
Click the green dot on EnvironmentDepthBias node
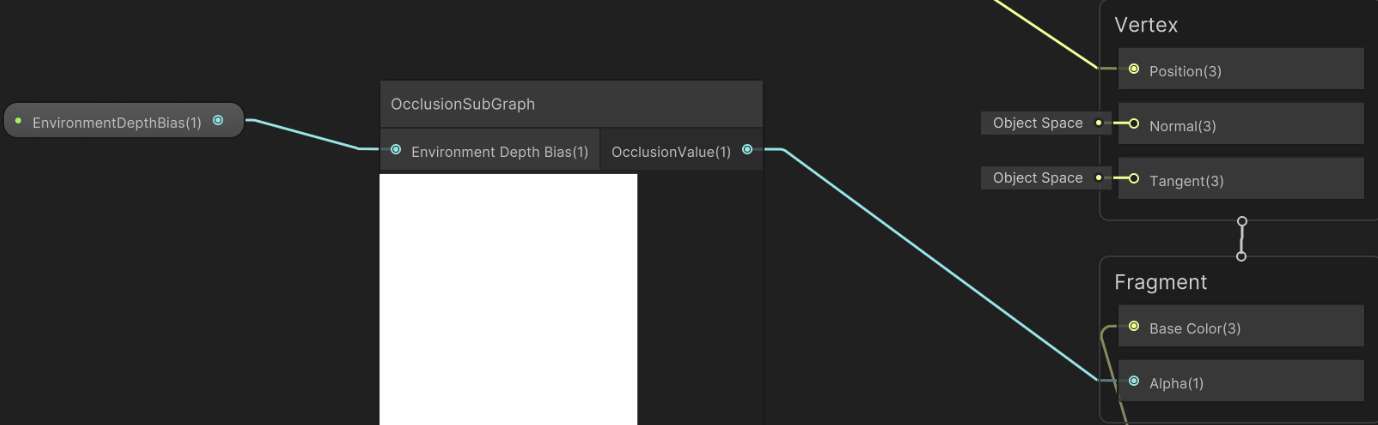click(x=18, y=122)
